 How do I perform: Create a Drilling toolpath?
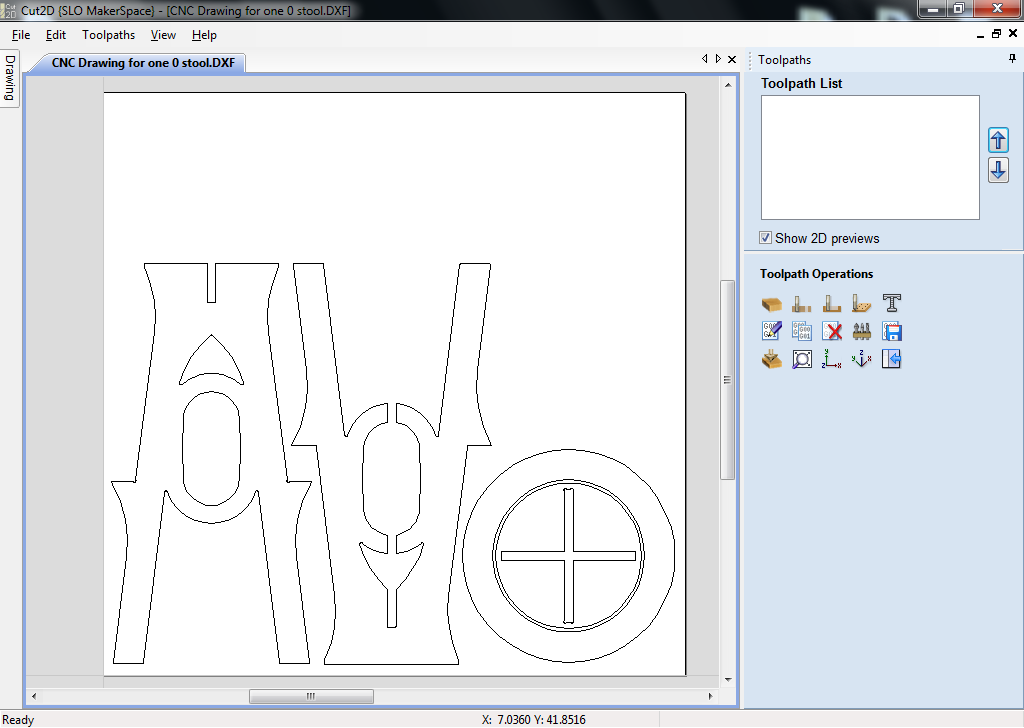(x=861, y=302)
